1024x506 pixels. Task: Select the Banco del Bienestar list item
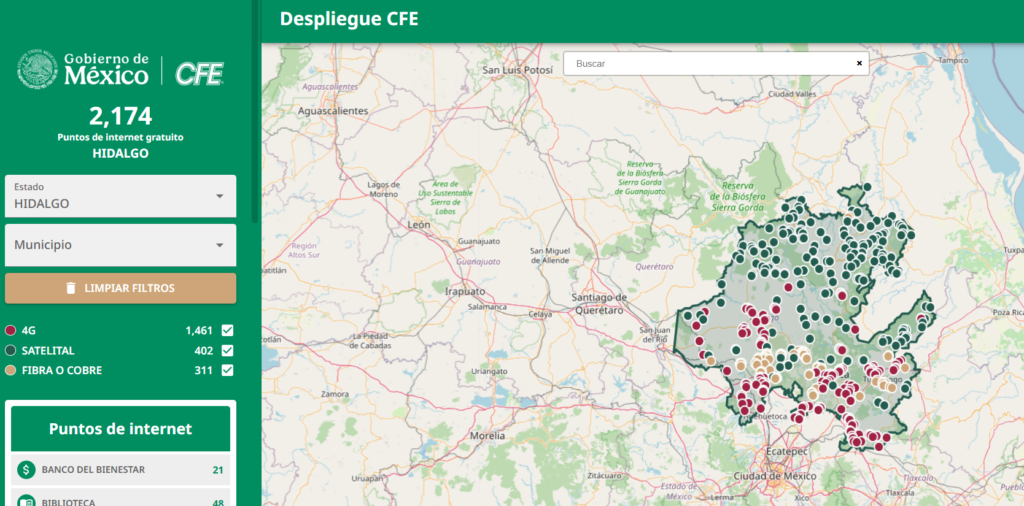click(120, 470)
